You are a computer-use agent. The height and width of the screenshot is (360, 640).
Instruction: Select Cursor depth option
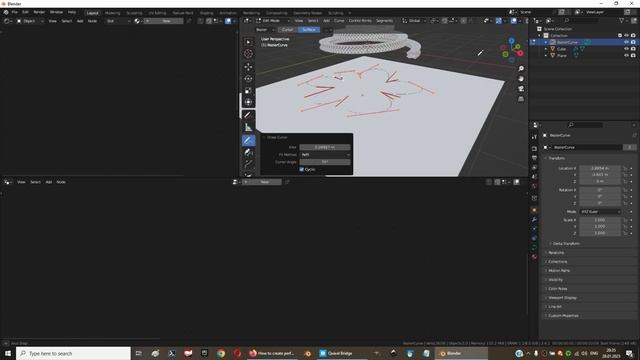pos(288,29)
